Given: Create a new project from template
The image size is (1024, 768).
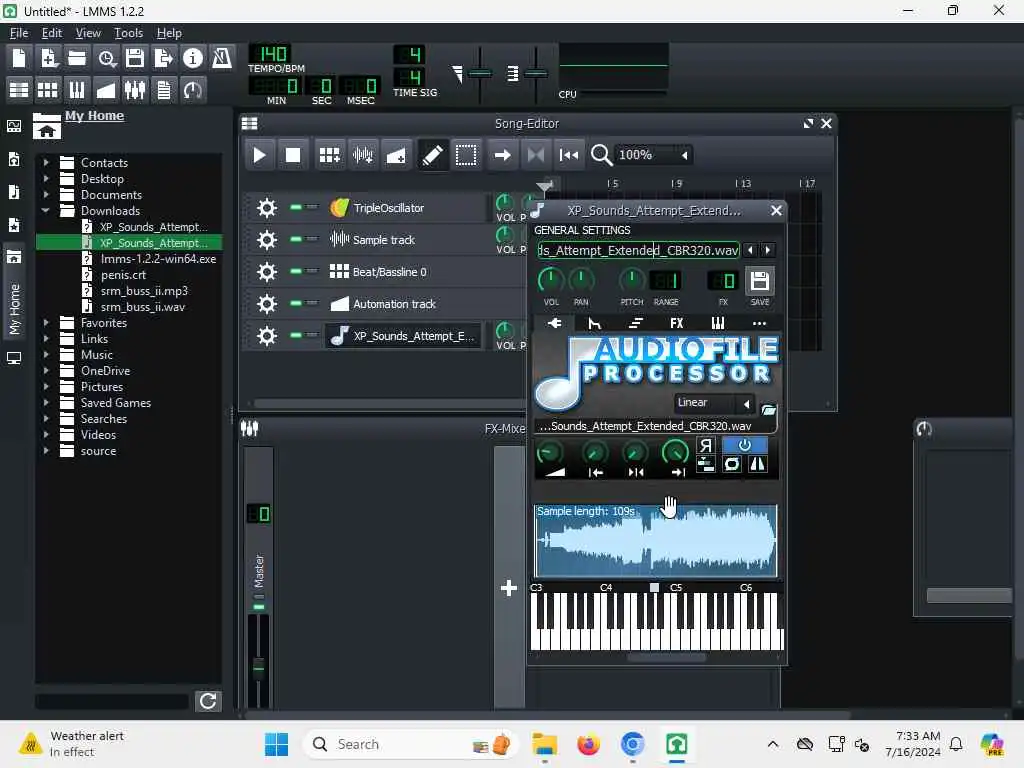Looking at the screenshot, I should (48, 59).
